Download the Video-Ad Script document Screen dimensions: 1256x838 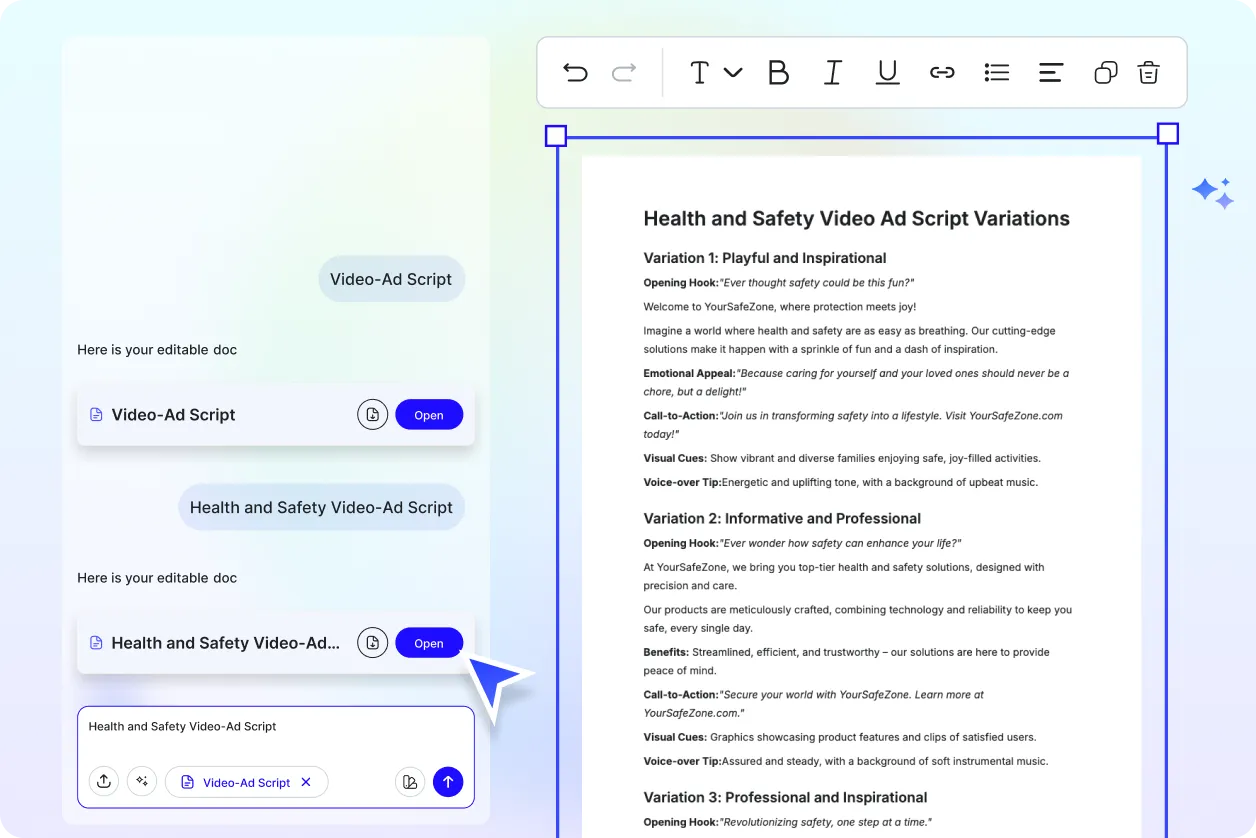372,414
